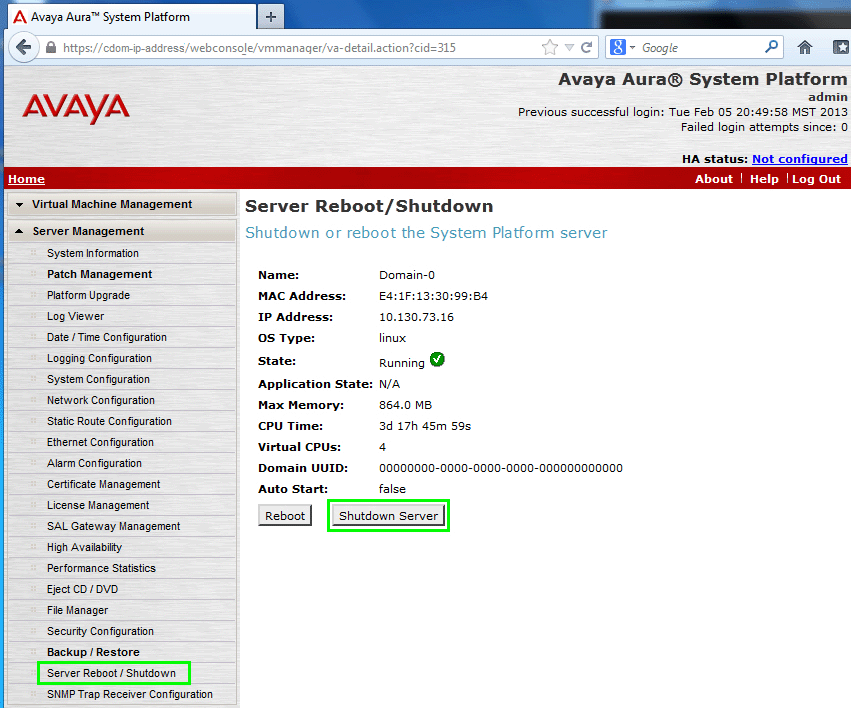Click the CPU Time value 3d 17h 45m 59s
The height and width of the screenshot is (708, 851).
pos(425,426)
